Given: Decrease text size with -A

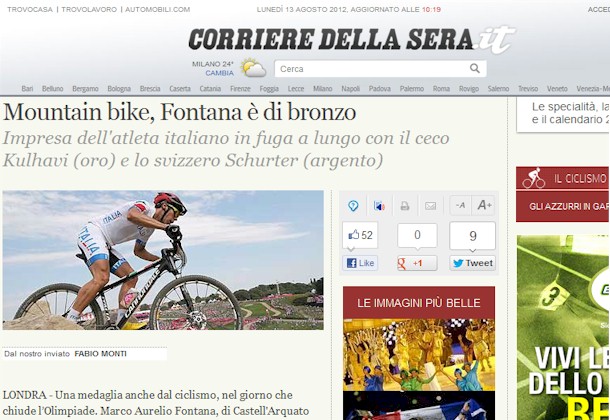Looking at the screenshot, I should point(460,205).
